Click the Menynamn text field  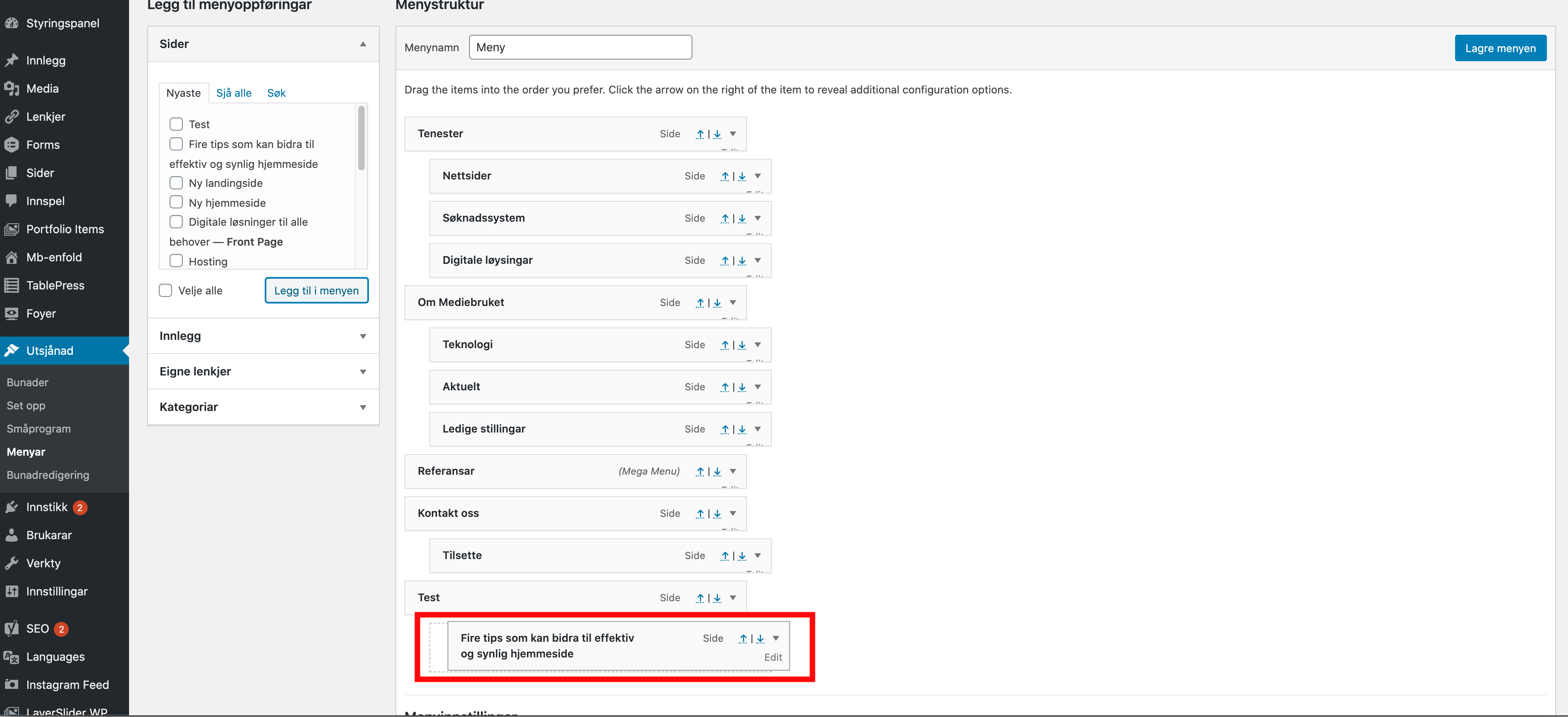coord(579,47)
